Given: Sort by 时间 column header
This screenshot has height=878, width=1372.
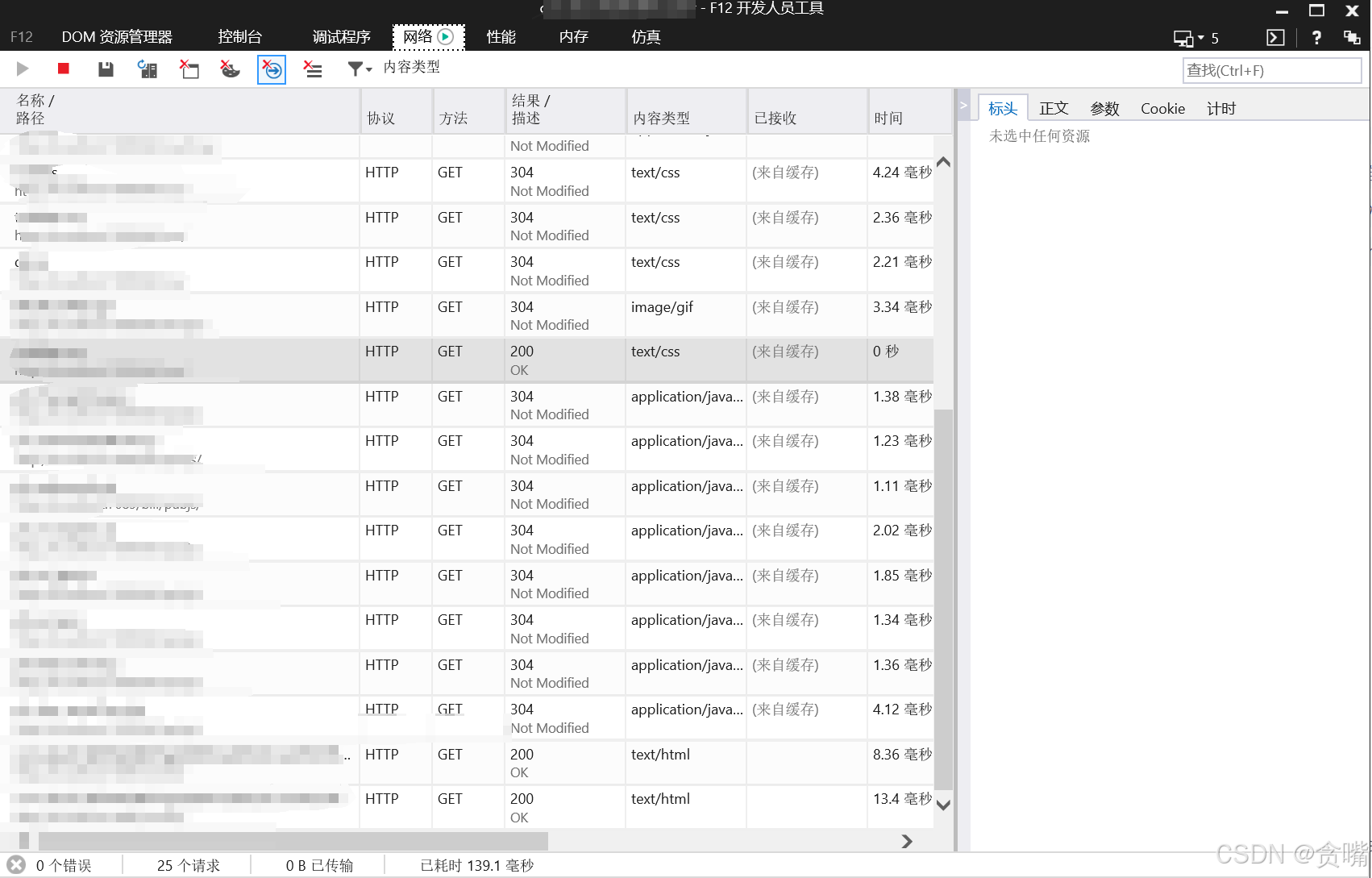Looking at the screenshot, I should [x=909, y=110].
